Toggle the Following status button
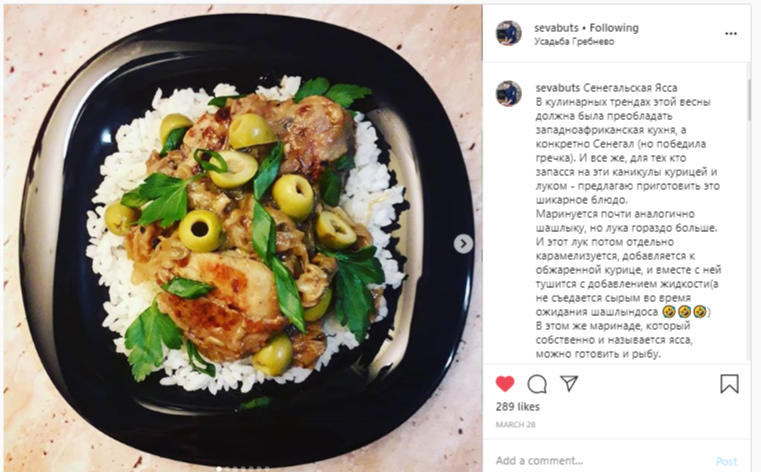761x472 pixels. tap(614, 28)
